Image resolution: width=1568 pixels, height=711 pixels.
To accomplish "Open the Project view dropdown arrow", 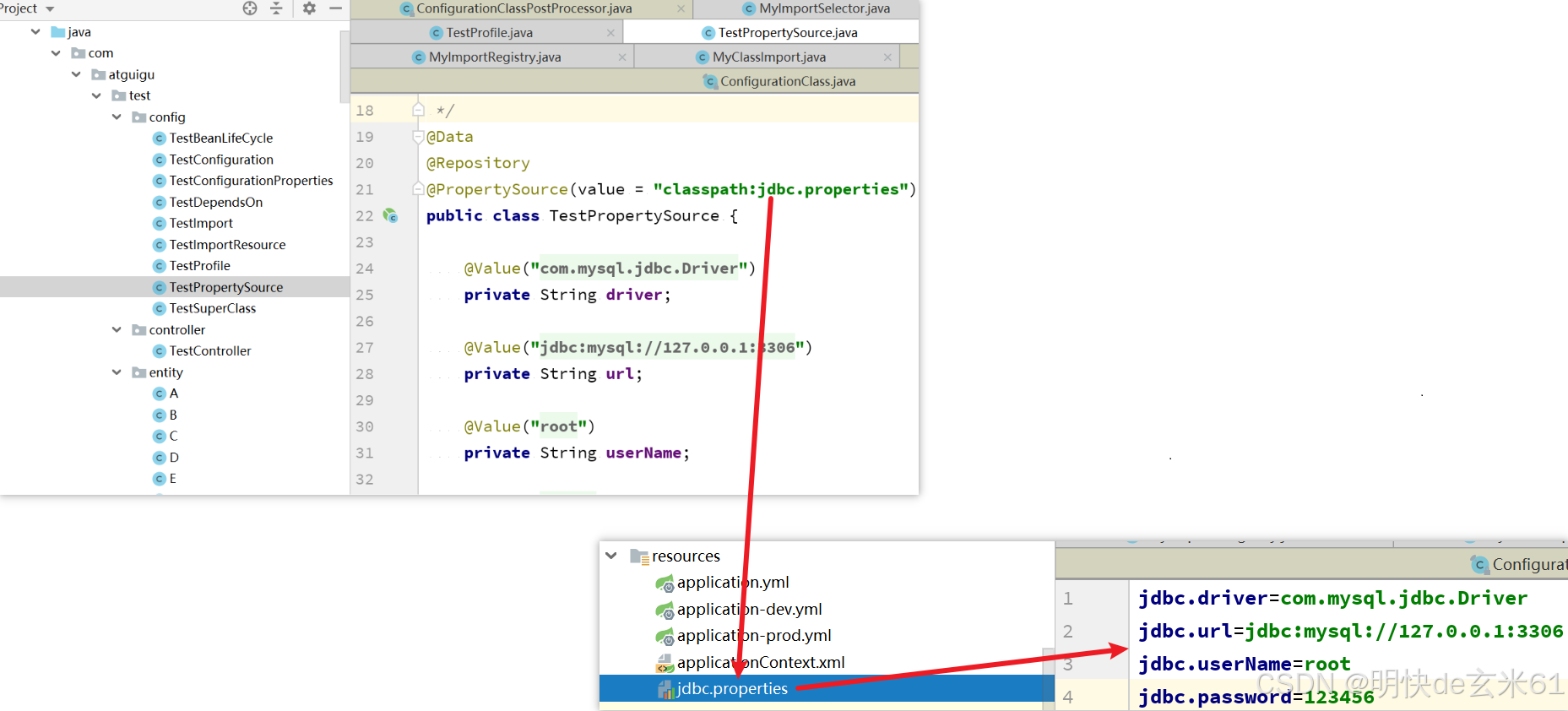I will coord(50,9).
